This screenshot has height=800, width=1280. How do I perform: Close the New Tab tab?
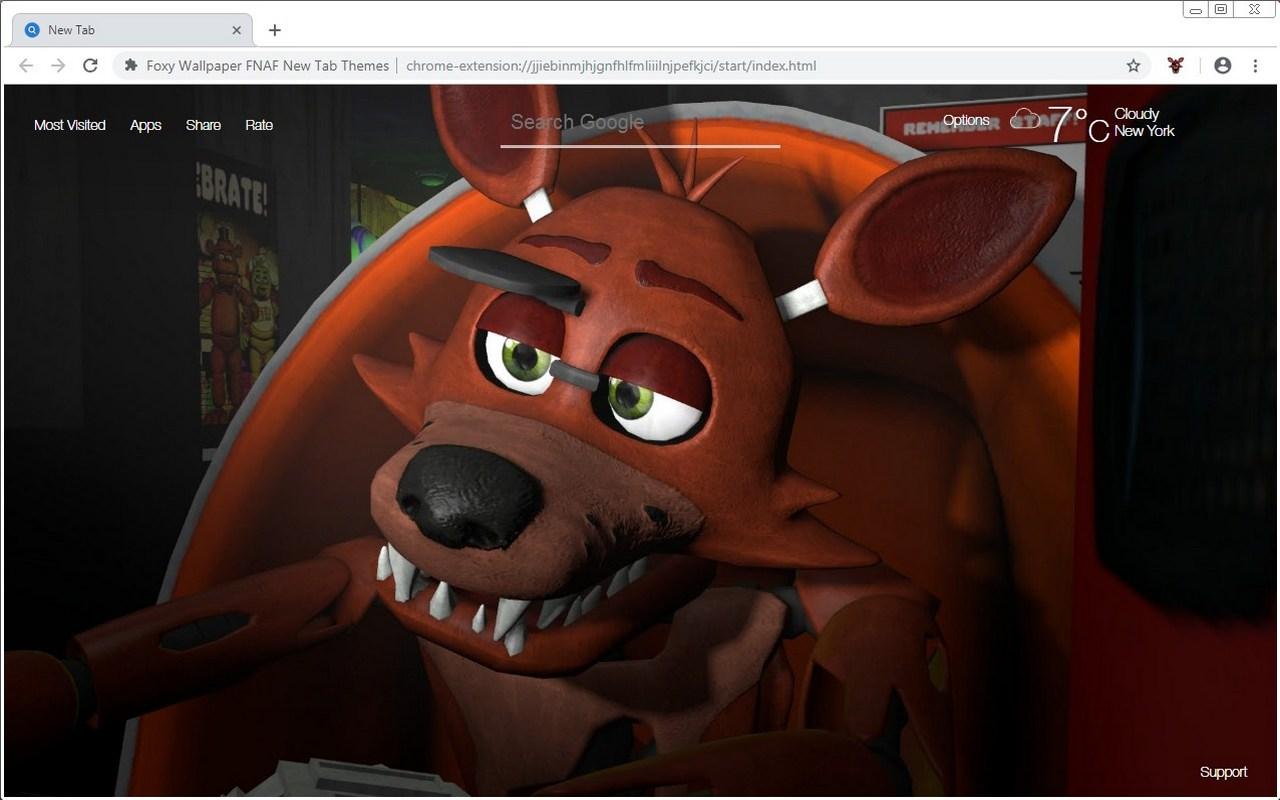coord(237,30)
